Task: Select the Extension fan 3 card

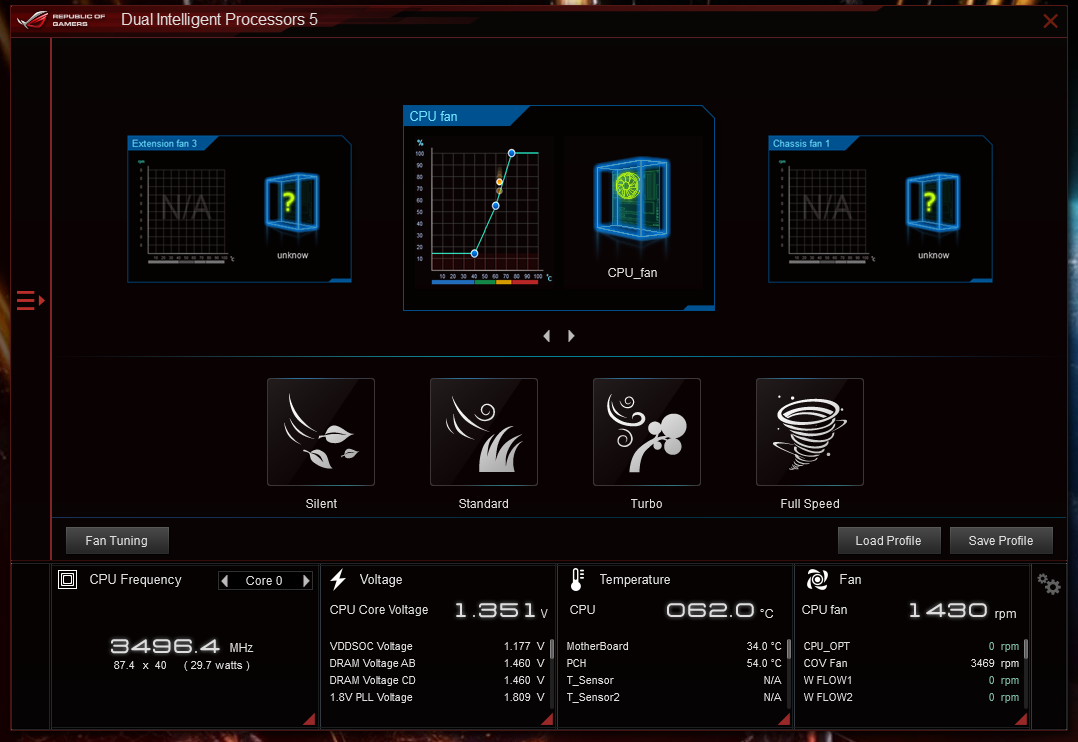Action: point(239,209)
